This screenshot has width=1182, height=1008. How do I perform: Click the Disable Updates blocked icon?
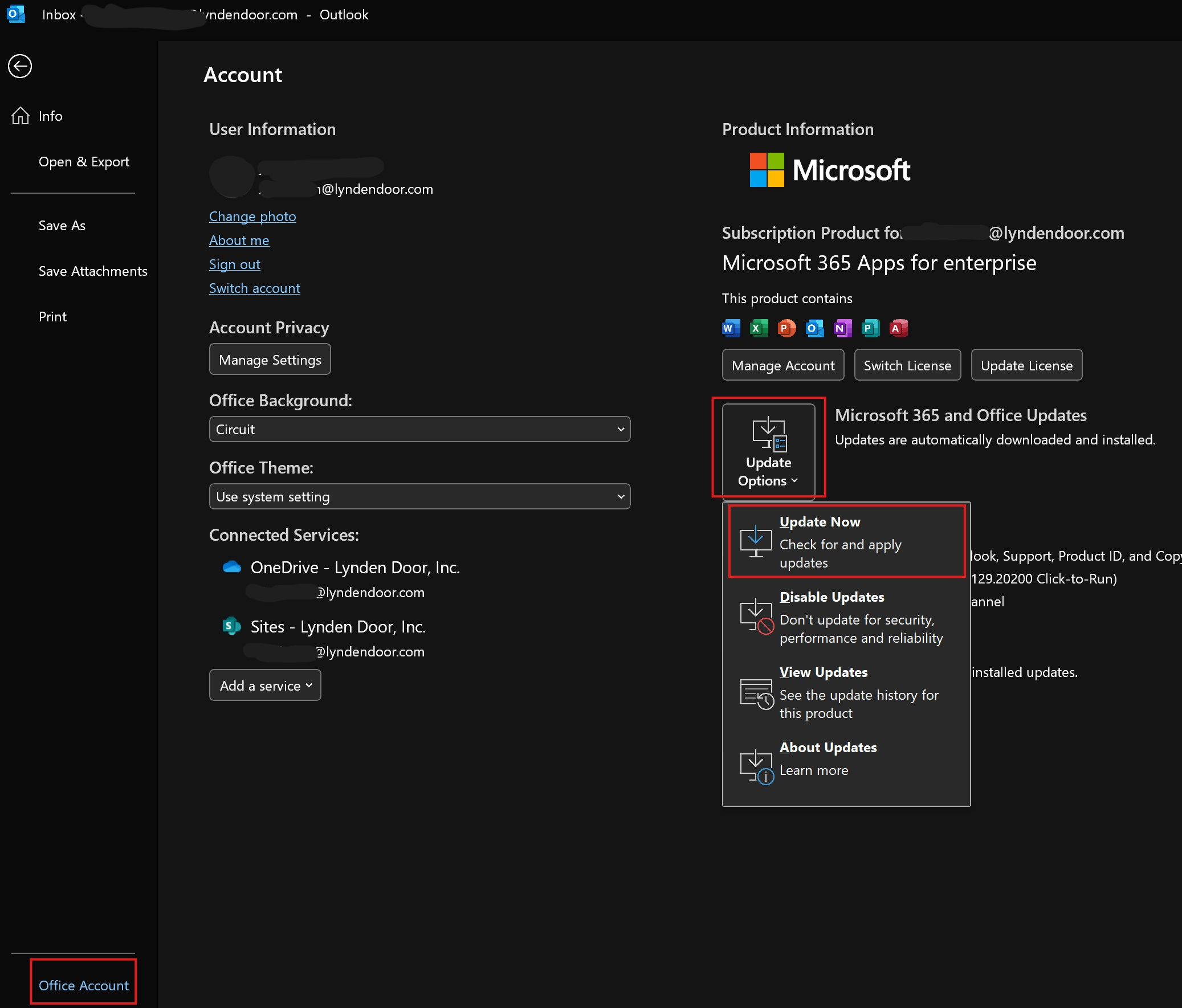pyautogui.click(x=756, y=617)
